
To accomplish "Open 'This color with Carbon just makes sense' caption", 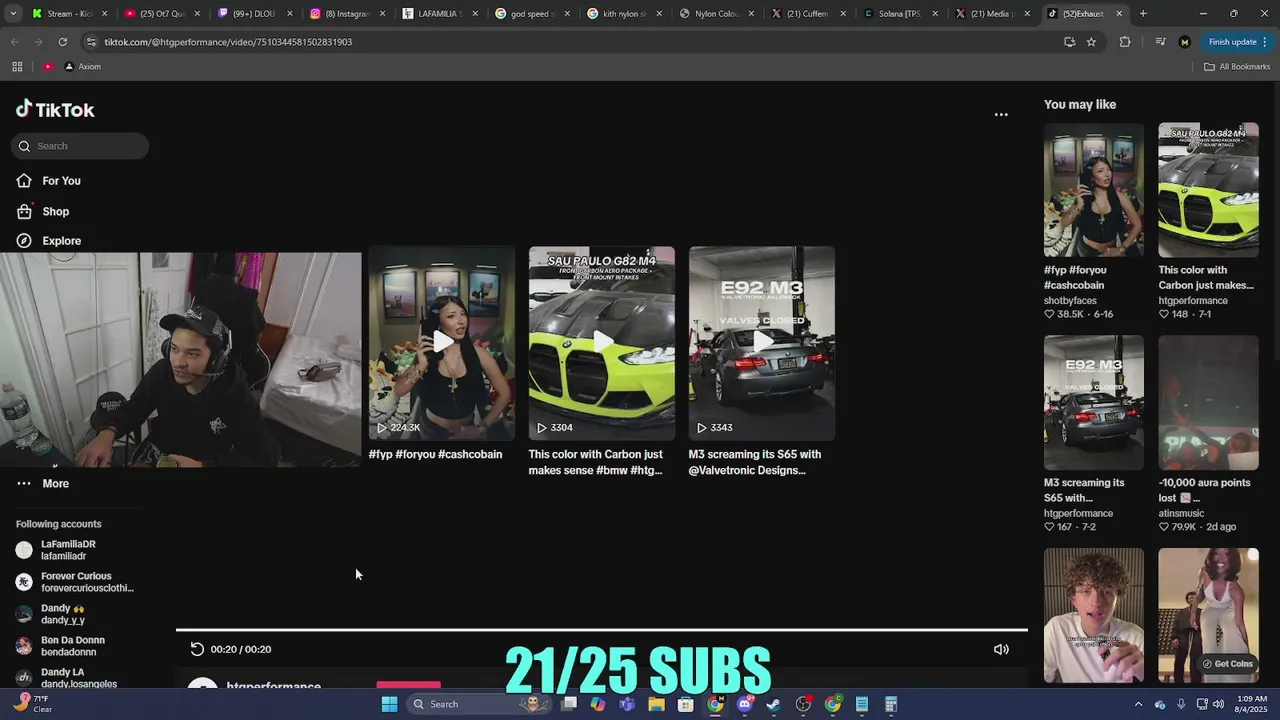I will point(596,462).
